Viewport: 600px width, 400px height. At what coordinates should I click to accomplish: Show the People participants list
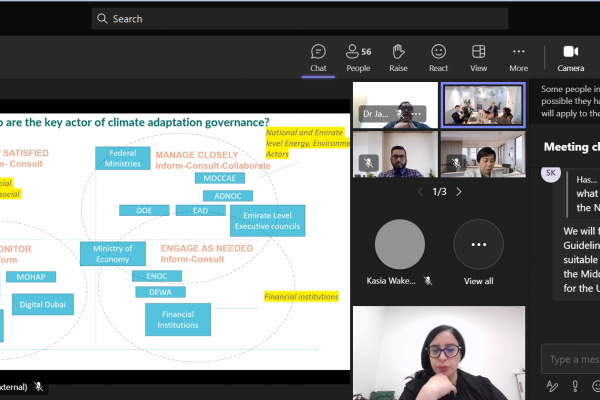click(357, 57)
